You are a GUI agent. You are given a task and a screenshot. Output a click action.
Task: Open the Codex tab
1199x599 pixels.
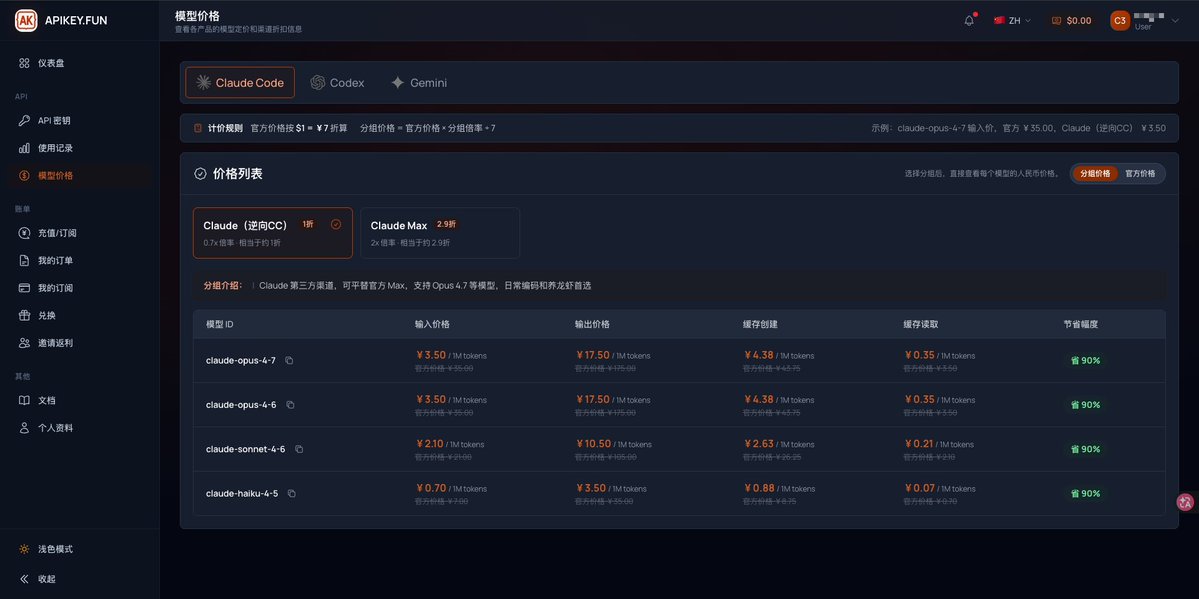[x=337, y=83]
